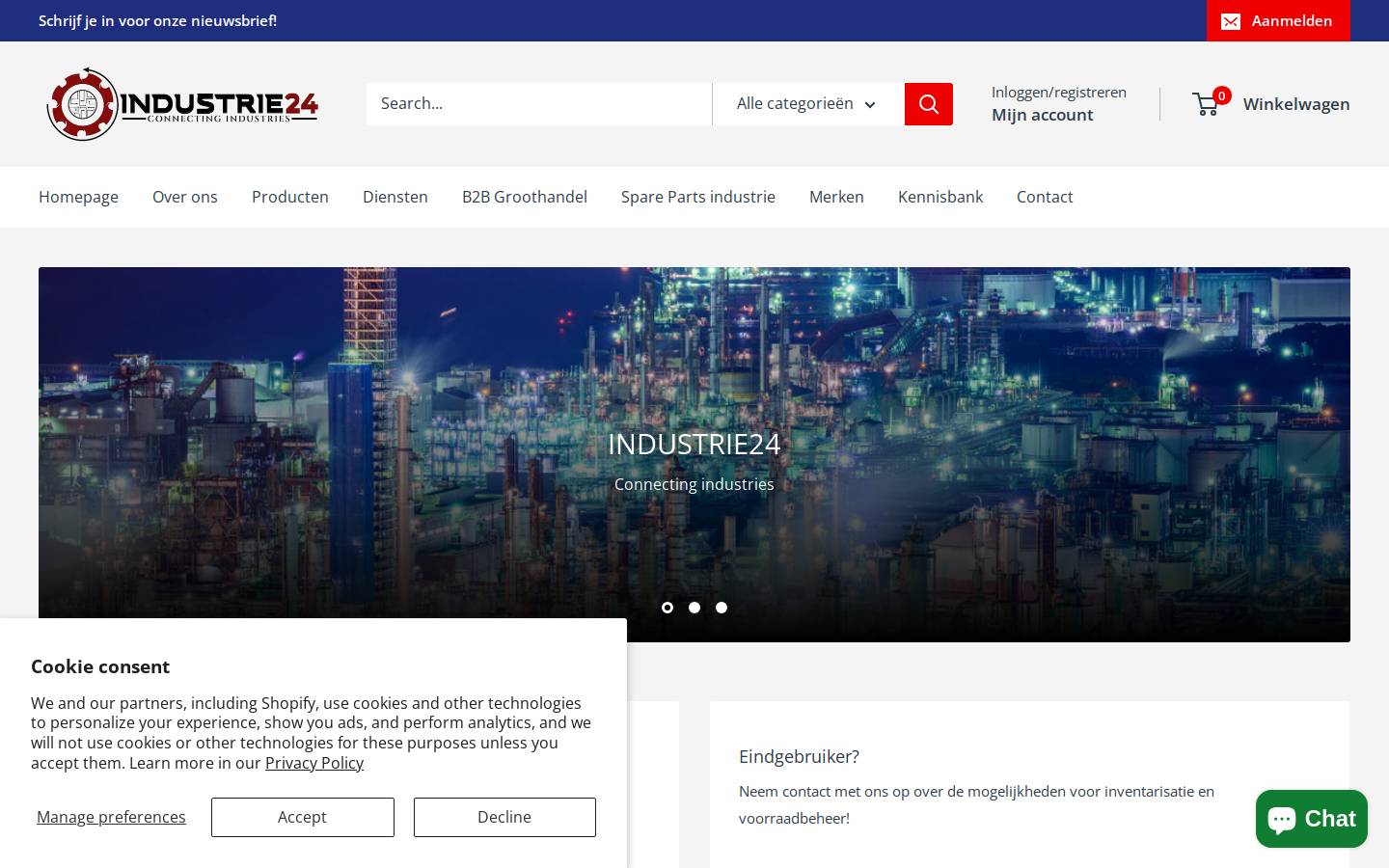Open the Producten menu item
Screen dimensions: 1389x868
290,197
